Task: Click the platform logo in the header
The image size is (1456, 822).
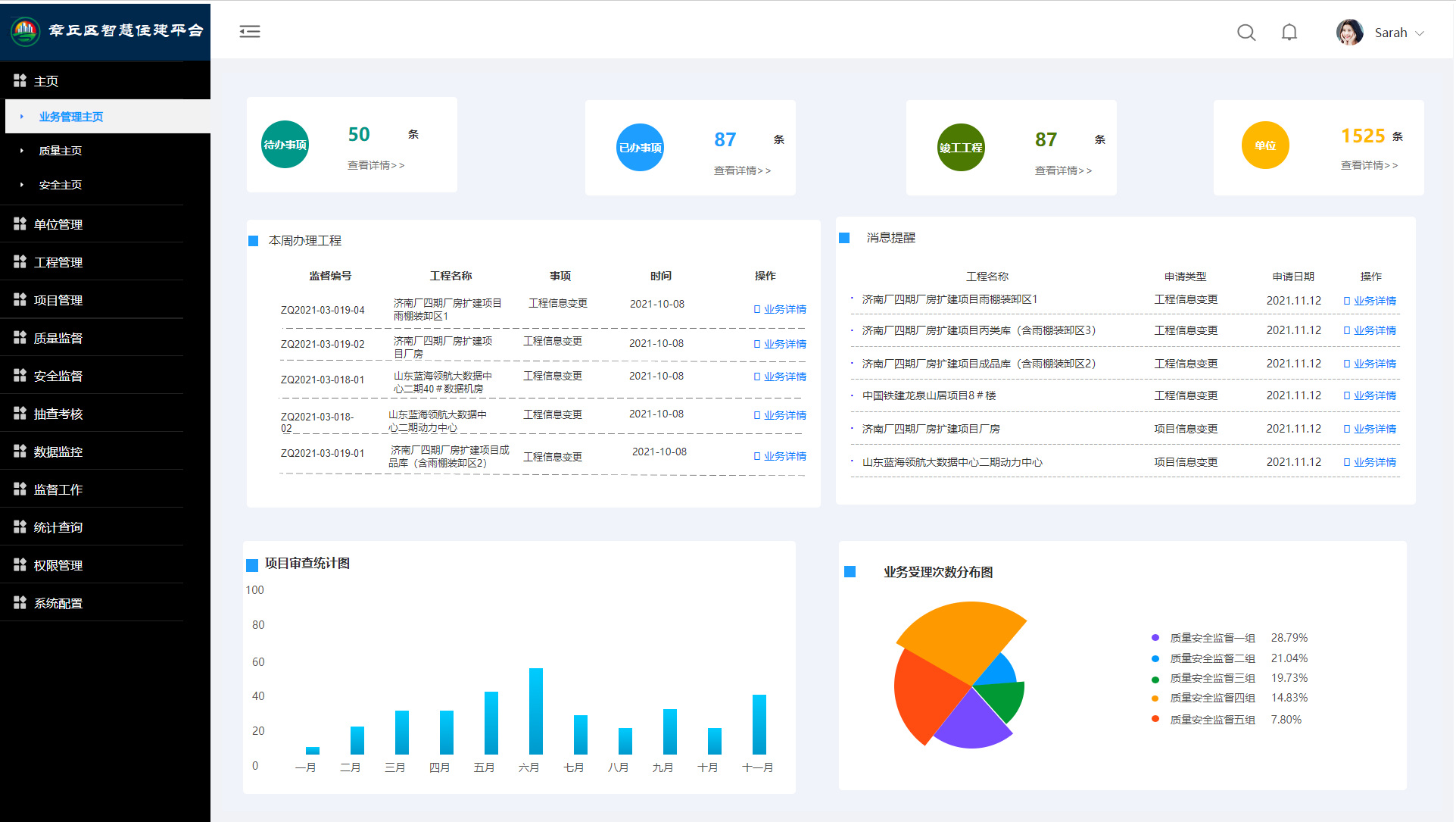Action: point(25,31)
